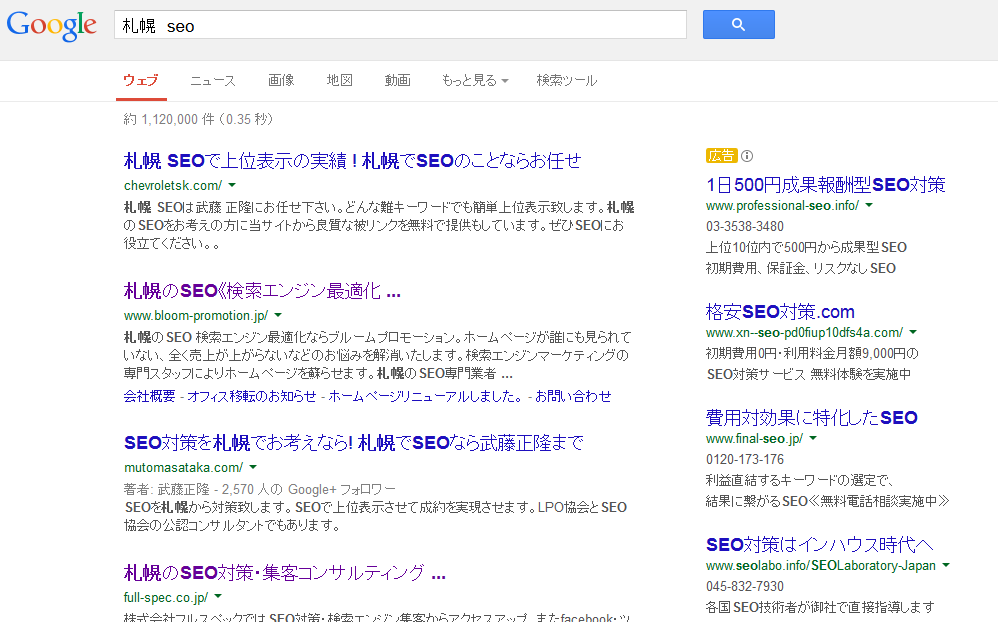998x622 pixels.
Task: Expand arrow next to www.final-seo.jp URL
Action: (813, 439)
